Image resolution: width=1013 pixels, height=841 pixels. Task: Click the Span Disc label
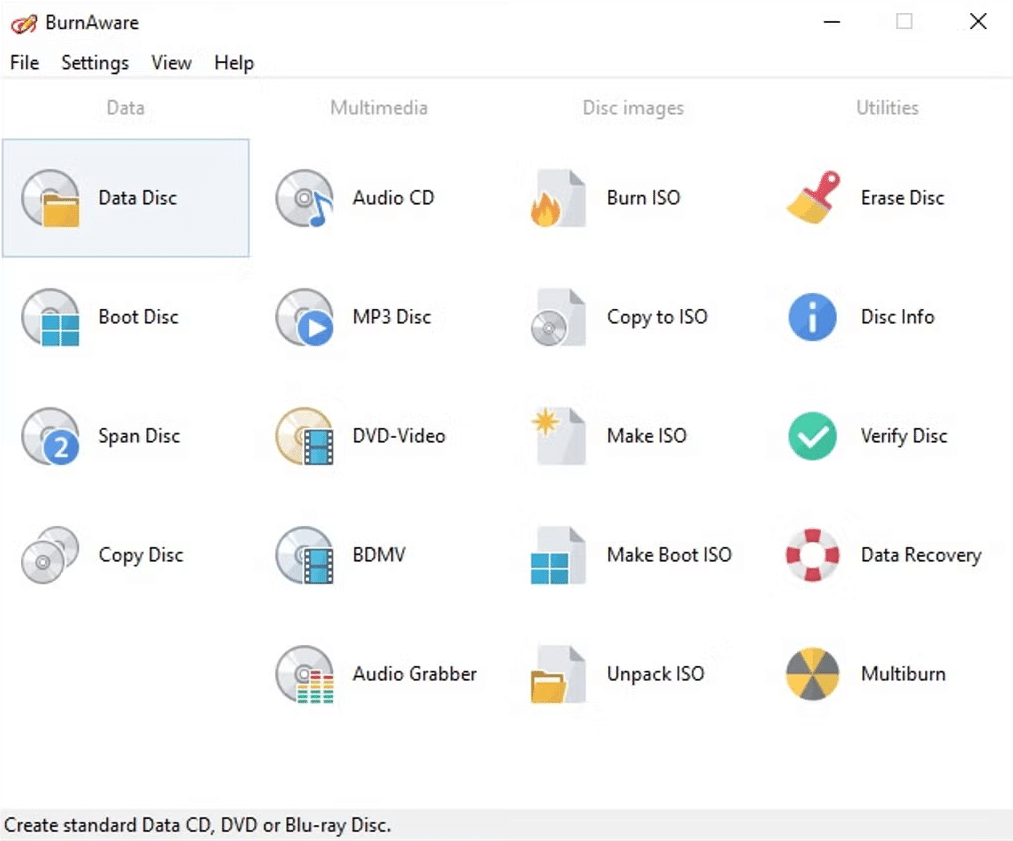tap(139, 436)
